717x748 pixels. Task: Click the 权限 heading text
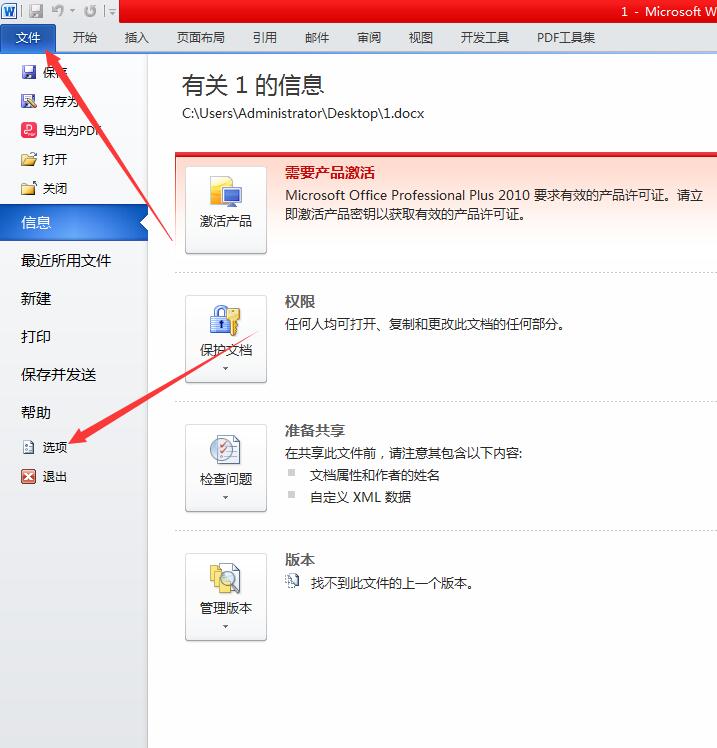pyautogui.click(x=300, y=301)
